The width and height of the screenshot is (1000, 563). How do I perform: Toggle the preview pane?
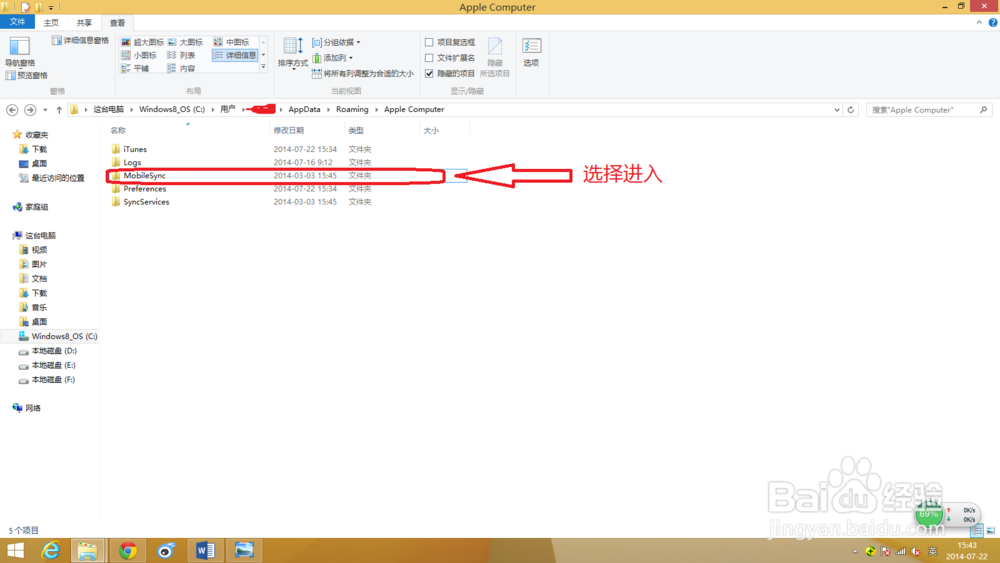point(26,75)
